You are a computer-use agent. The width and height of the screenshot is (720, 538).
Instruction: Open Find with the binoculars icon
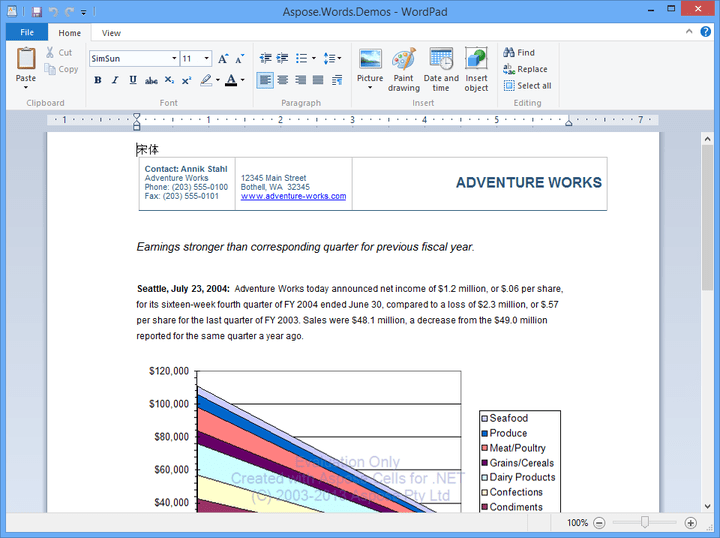(509, 52)
